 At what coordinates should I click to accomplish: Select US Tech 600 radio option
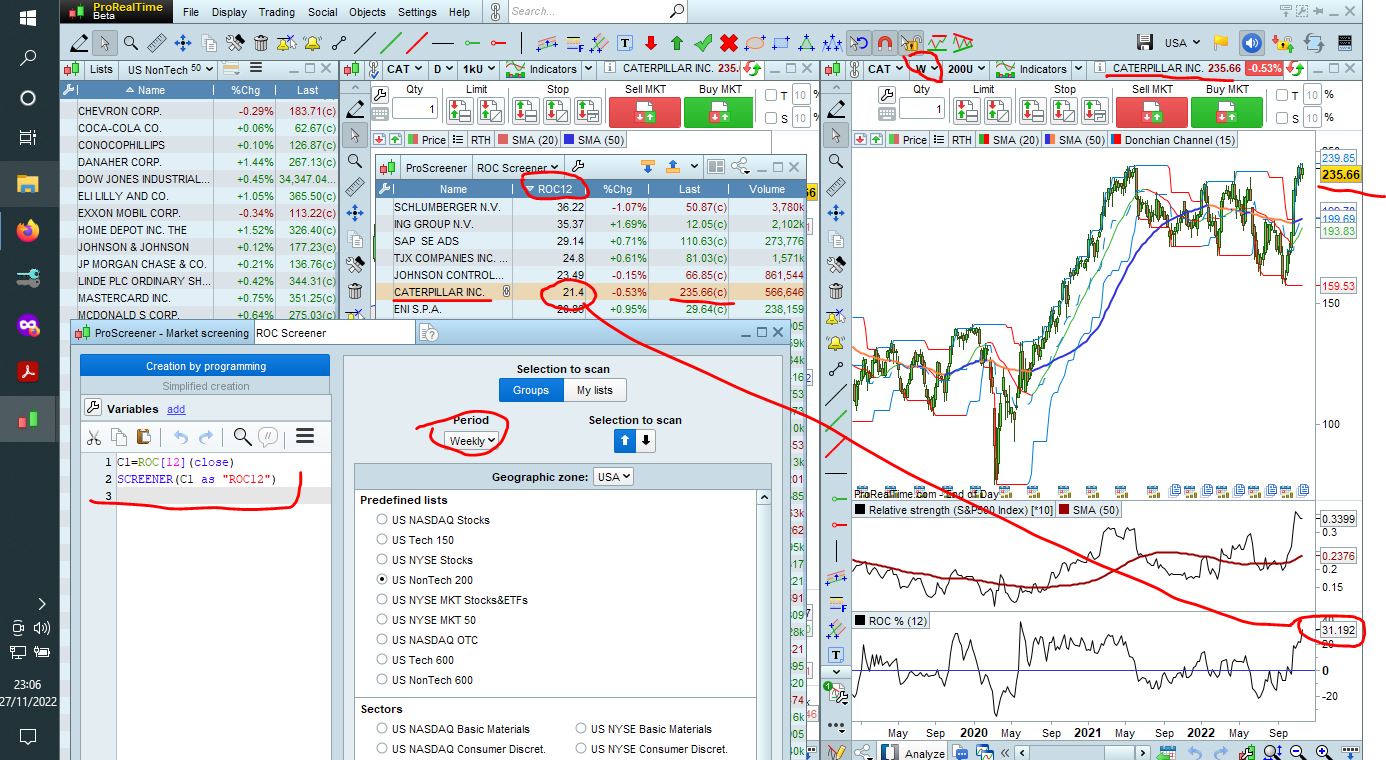point(382,660)
